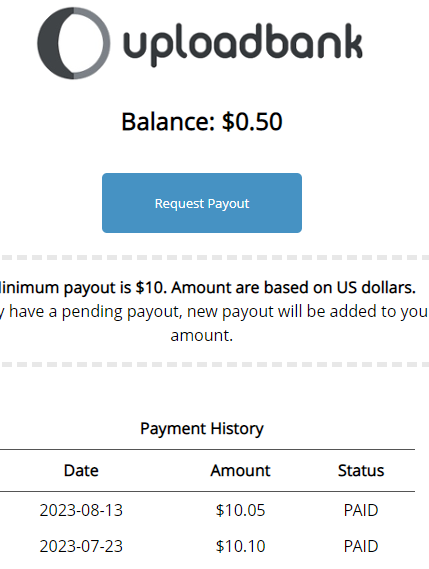Select the Balance: $0.50 heading
Screen dimensions: 429x569
coord(202,121)
